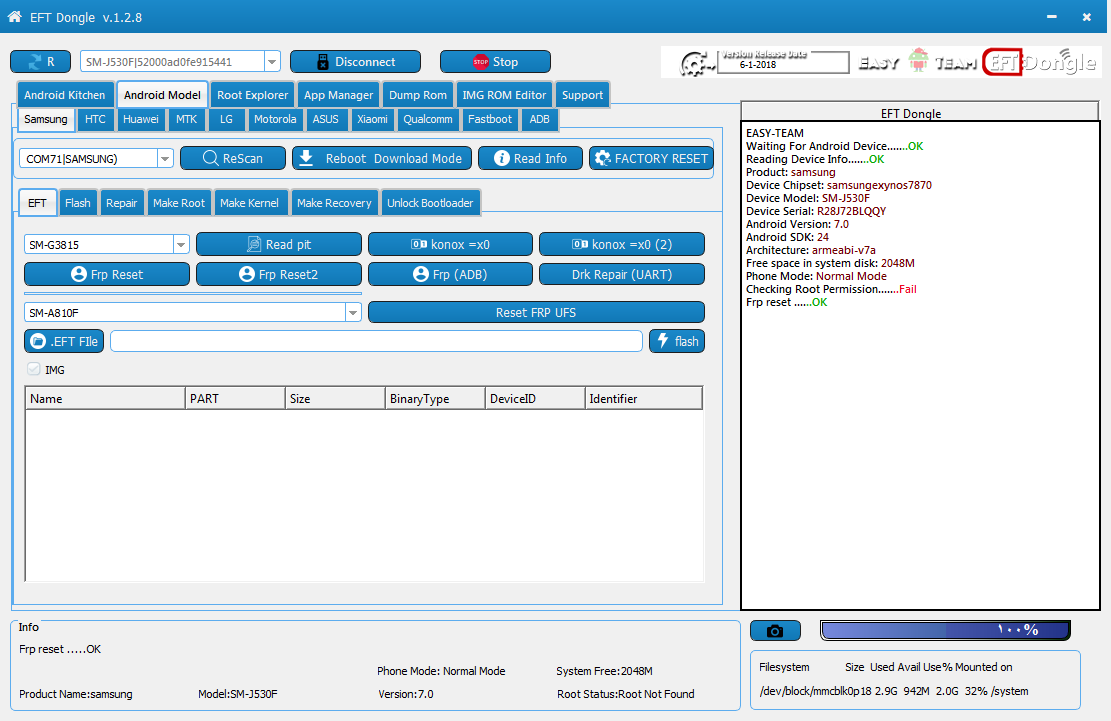Image resolution: width=1111 pixels, height=721 pixels.
Task: Switch to the Repair sub-tab
Action: click(121, 203)
